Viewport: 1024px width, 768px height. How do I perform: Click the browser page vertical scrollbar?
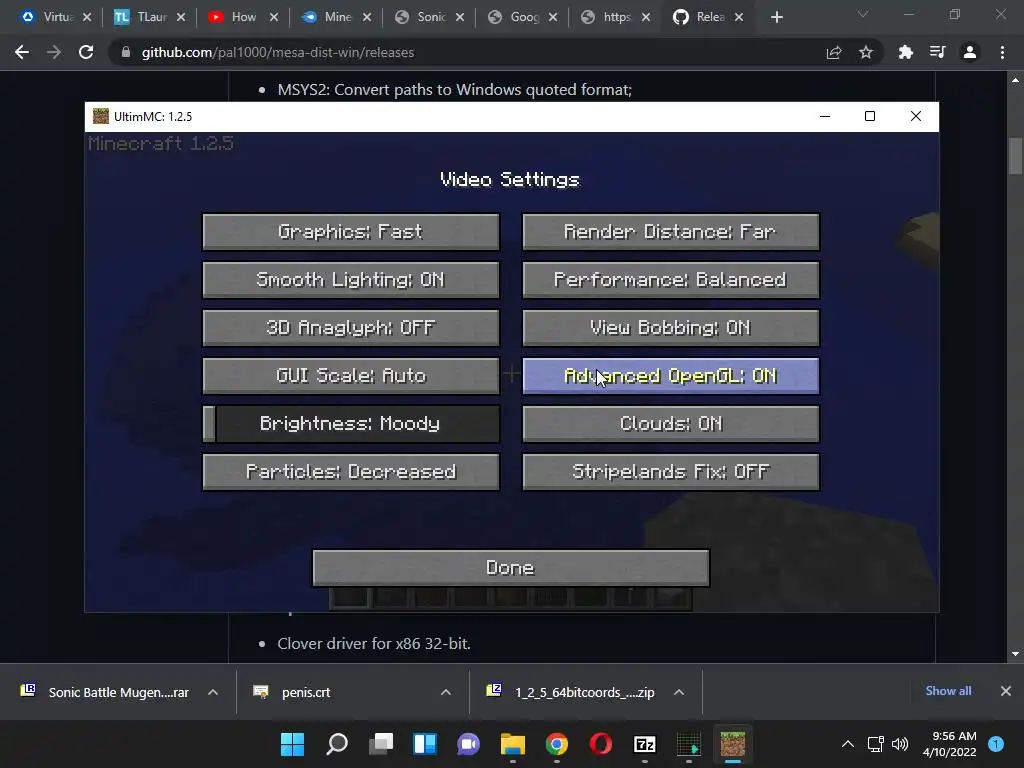(1015, 155)
